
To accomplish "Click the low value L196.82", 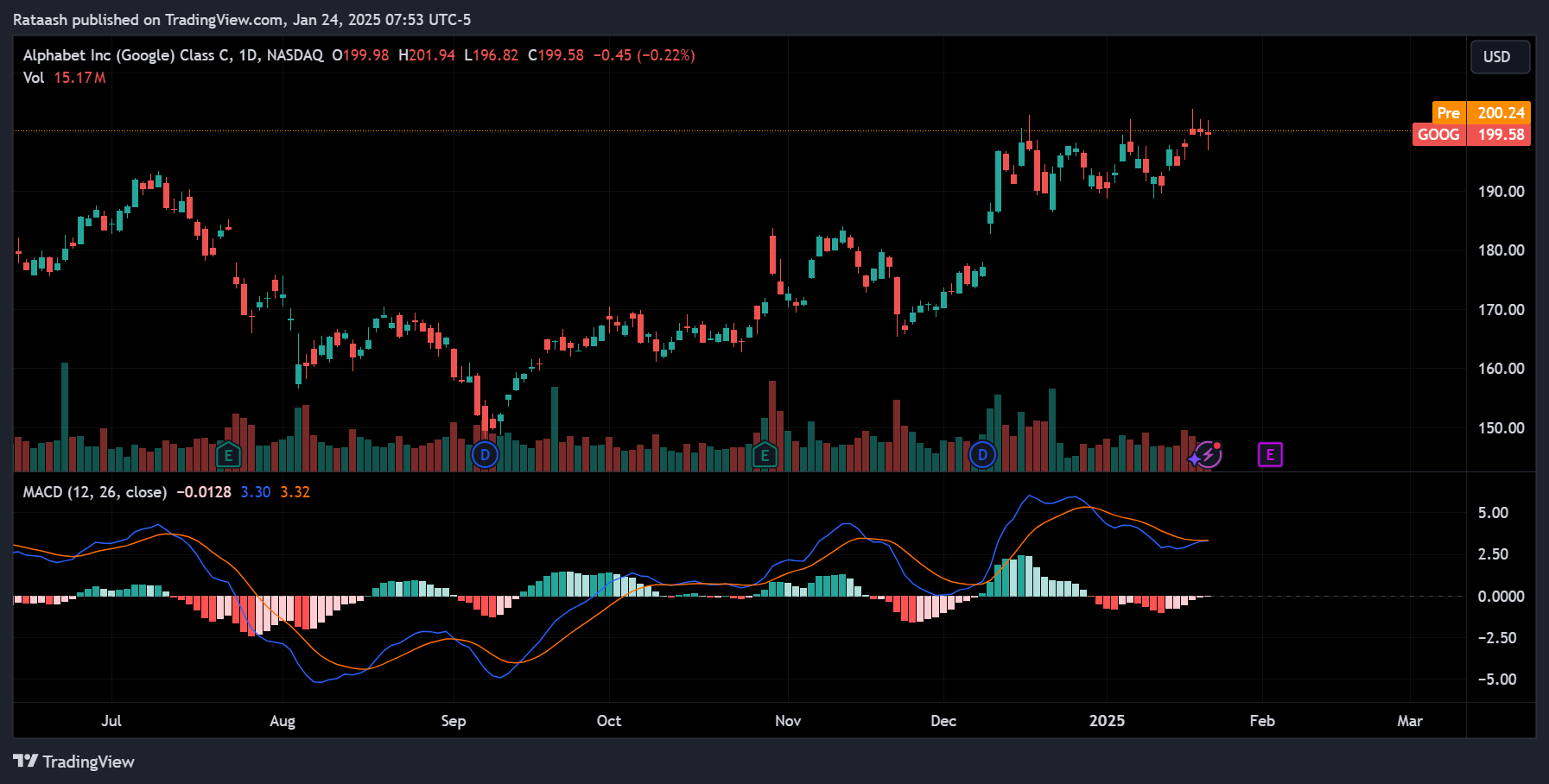I will [x=492, y=55].
